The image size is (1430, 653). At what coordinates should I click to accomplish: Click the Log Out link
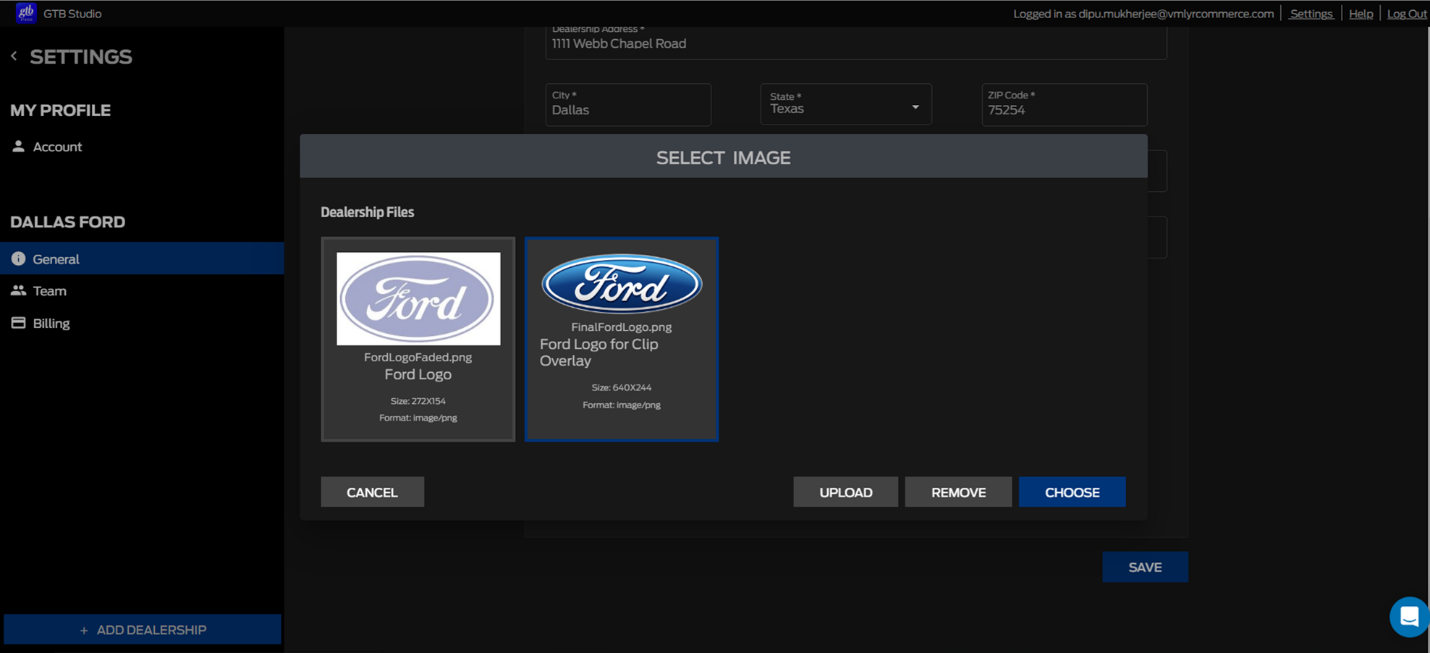coord(1406,14)
